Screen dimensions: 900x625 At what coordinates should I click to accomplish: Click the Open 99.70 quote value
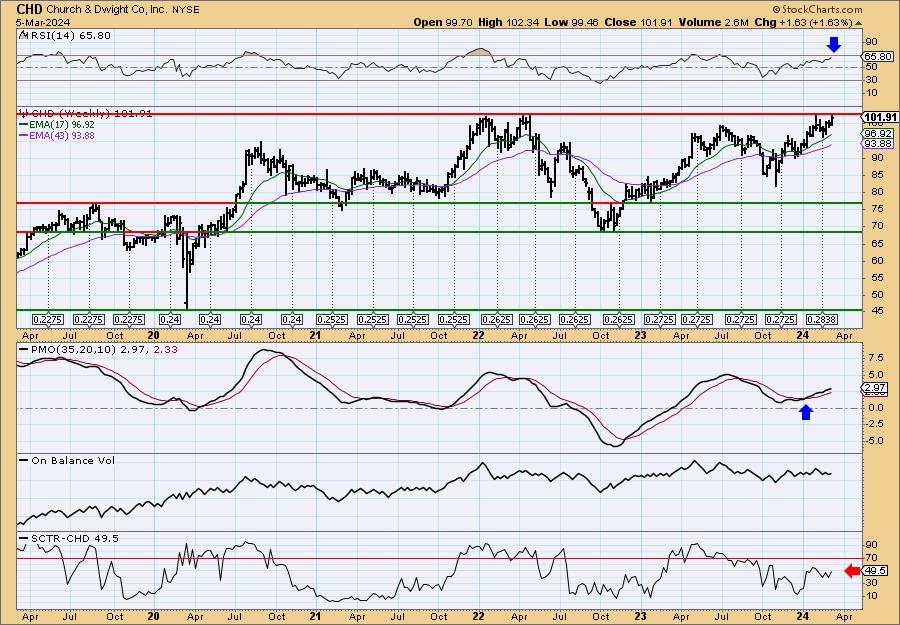(443, 22)
